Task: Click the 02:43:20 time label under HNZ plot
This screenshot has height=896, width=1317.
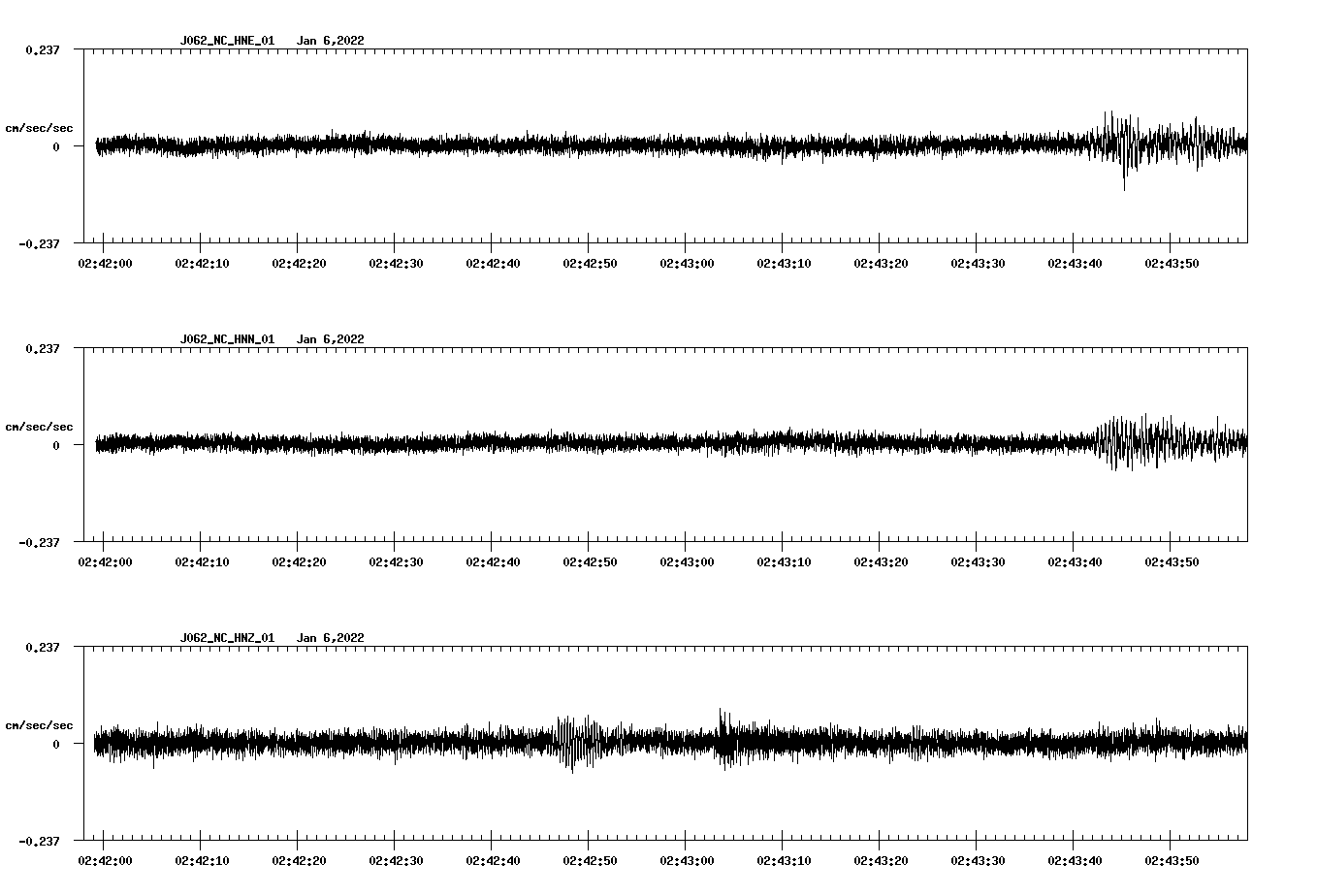Action: tap(881, 860)
